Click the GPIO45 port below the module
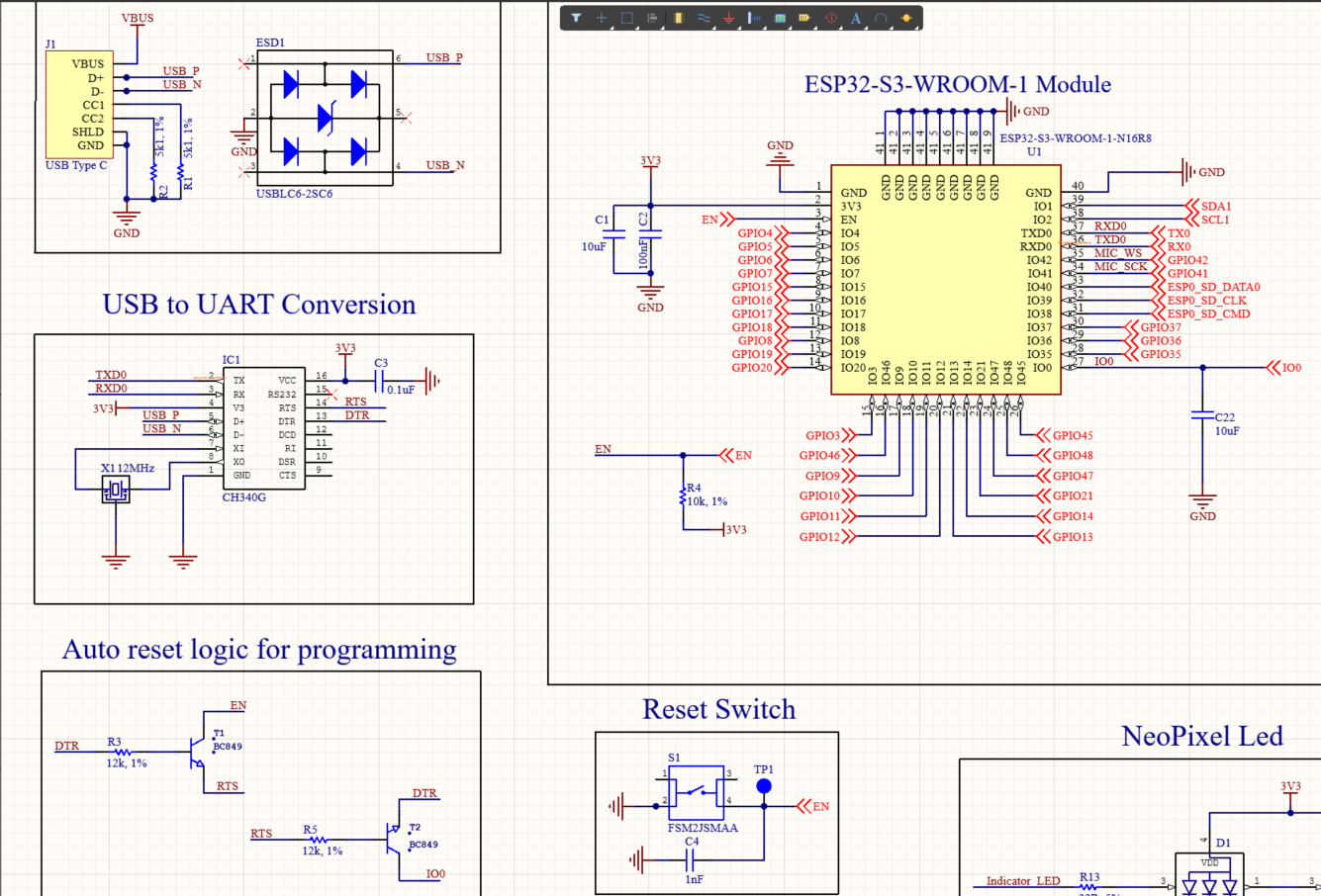Viewport: 1321px width, 896px height. (1065, 435)
